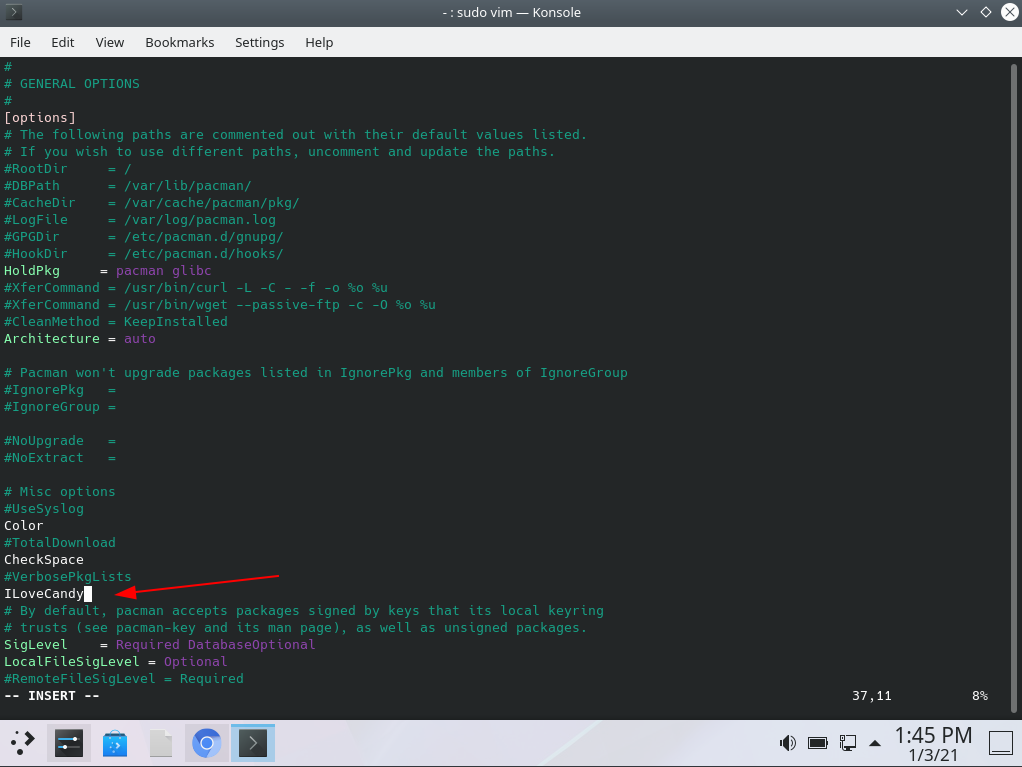Open the text editor from the taskbar
Viewport: 1022px width, 767px height.
(x=160, y=743)
